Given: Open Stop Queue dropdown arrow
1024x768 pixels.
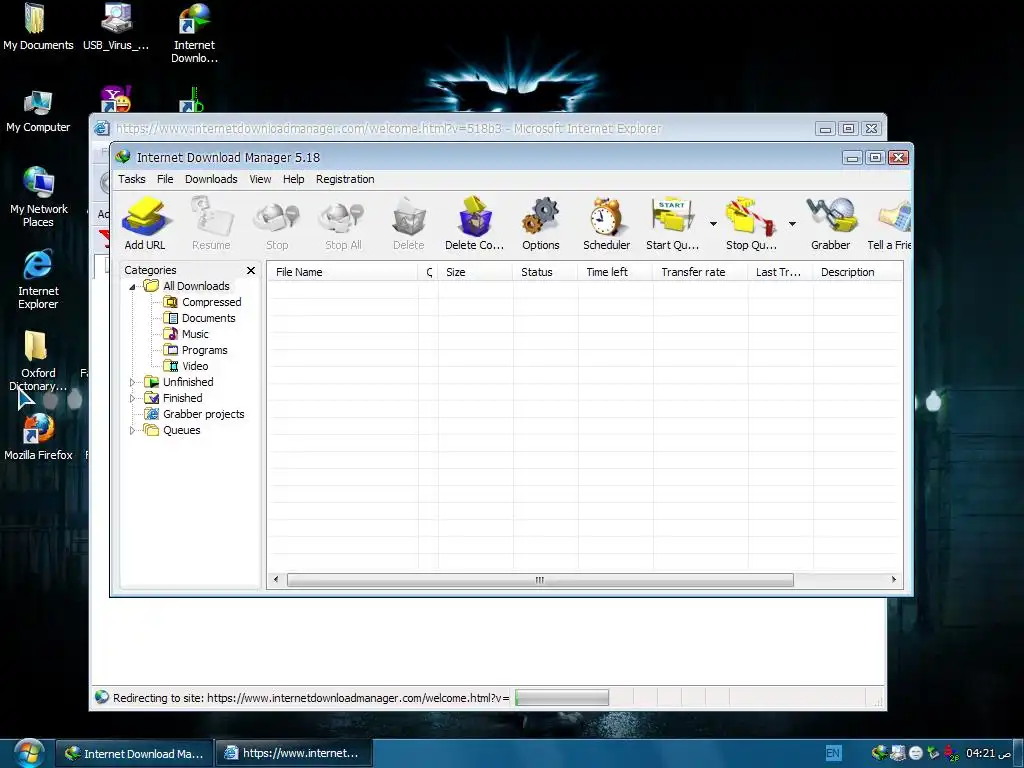Looking at the screenshot, I should [792, 224].
